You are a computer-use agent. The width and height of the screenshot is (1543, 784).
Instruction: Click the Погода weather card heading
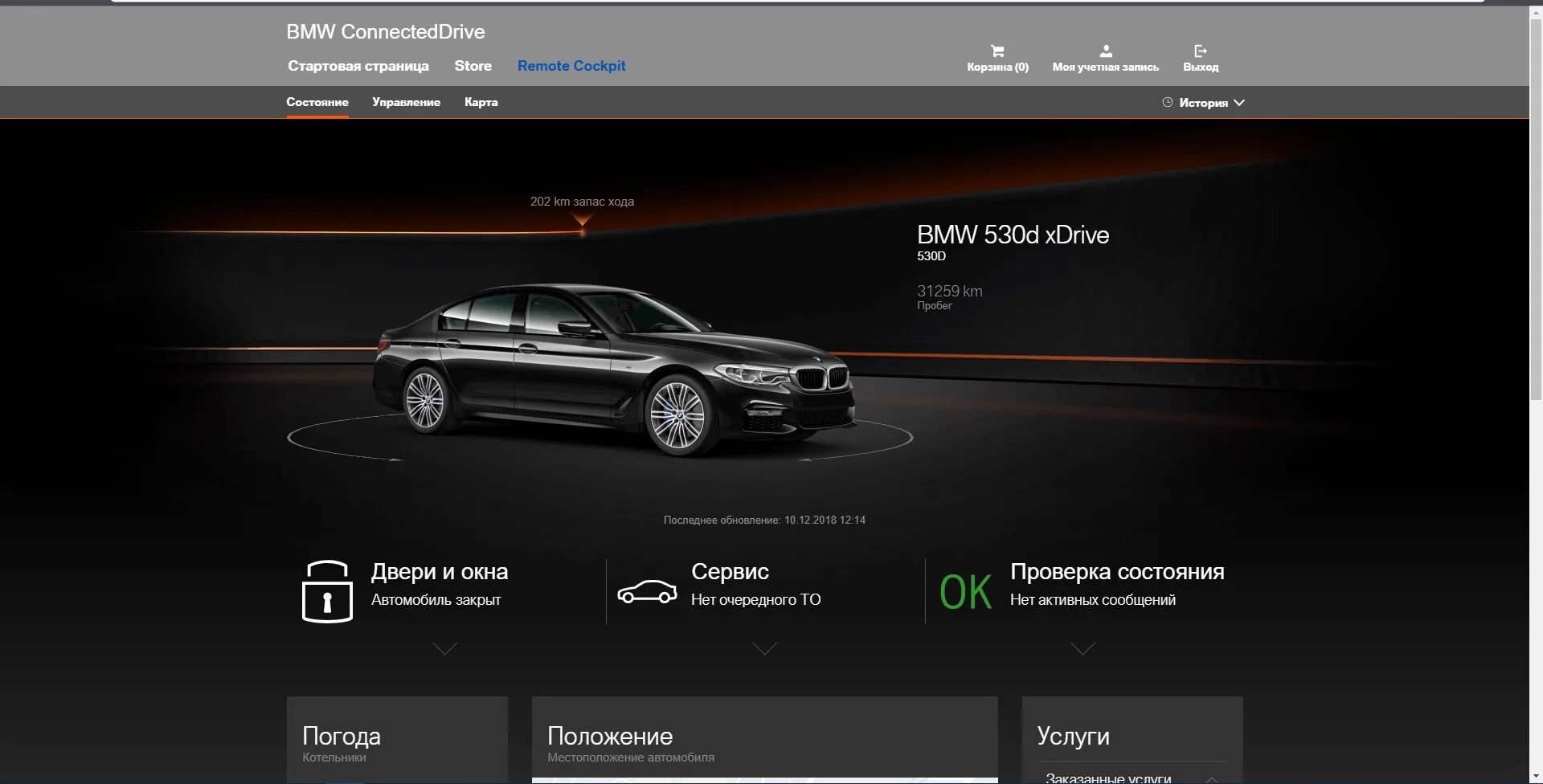point(342,736)
